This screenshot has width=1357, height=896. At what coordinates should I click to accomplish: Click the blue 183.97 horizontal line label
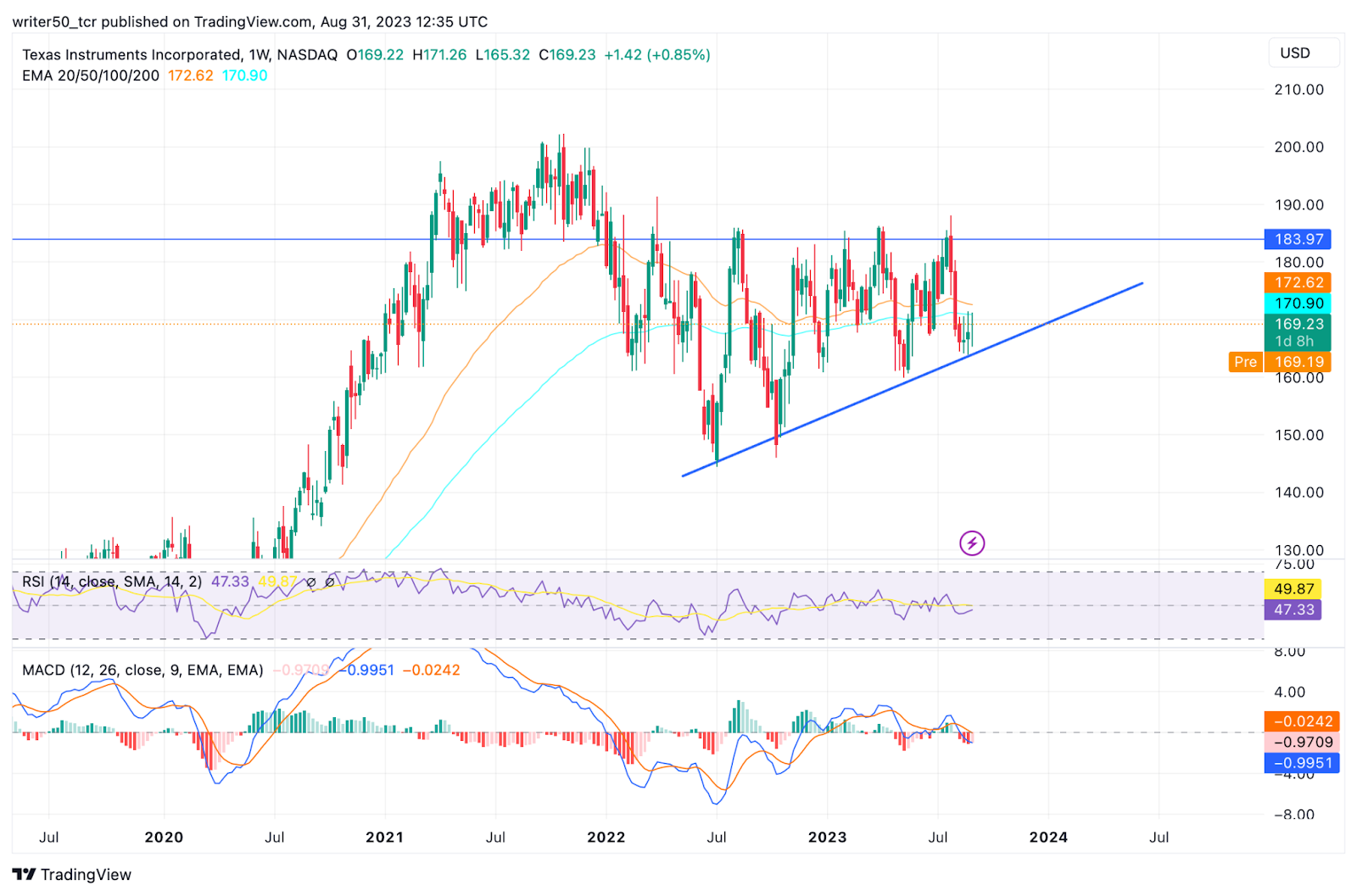click(1298, 239)
